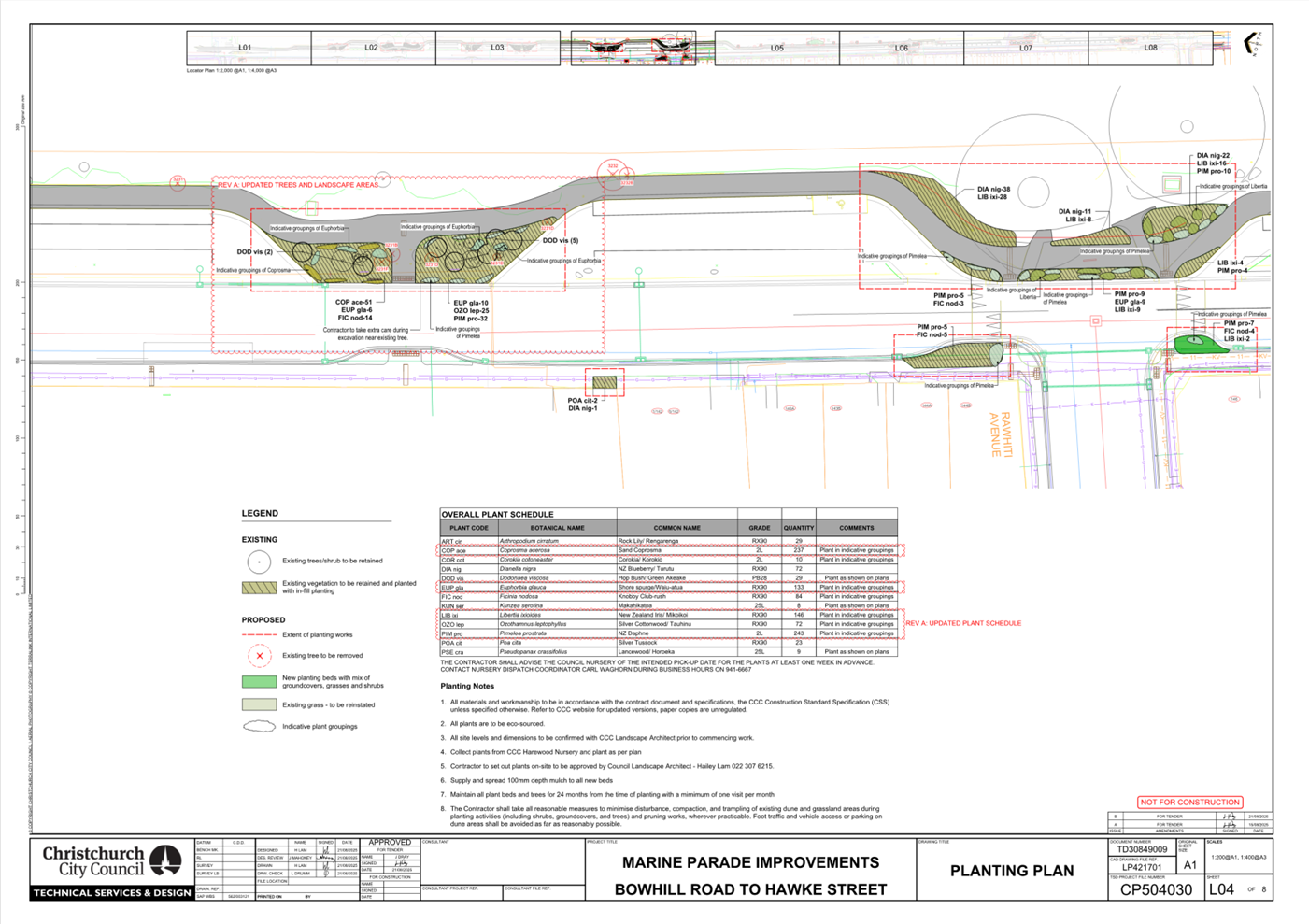Click the NOT FOR CONSTRUCTION stamp
The width and height of the screenshot is (1309, 924).
1189,802
